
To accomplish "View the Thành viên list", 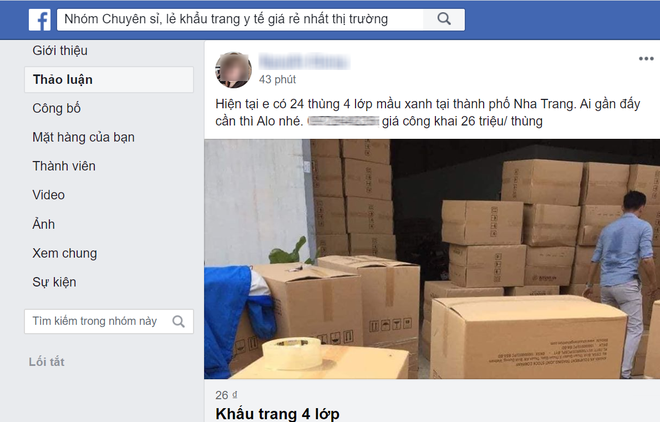I will (64, 166).
